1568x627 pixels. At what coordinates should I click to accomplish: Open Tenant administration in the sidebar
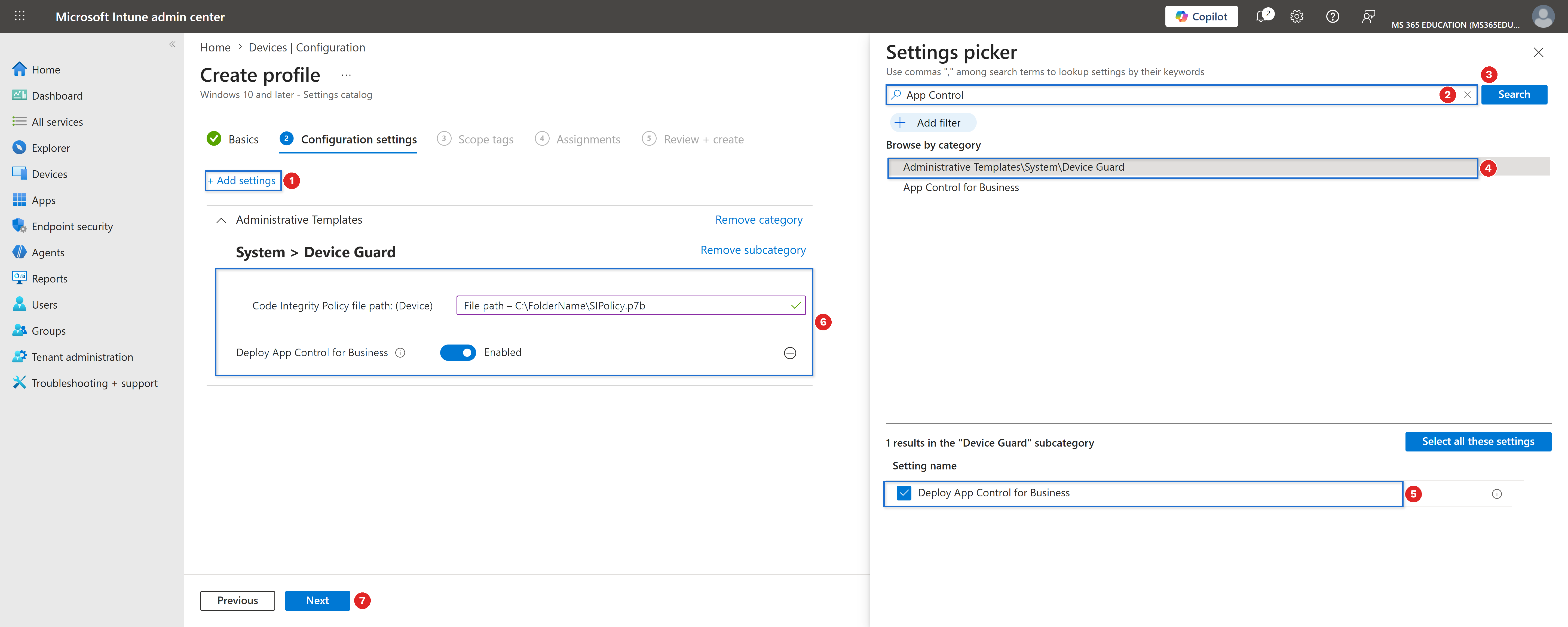72,357
